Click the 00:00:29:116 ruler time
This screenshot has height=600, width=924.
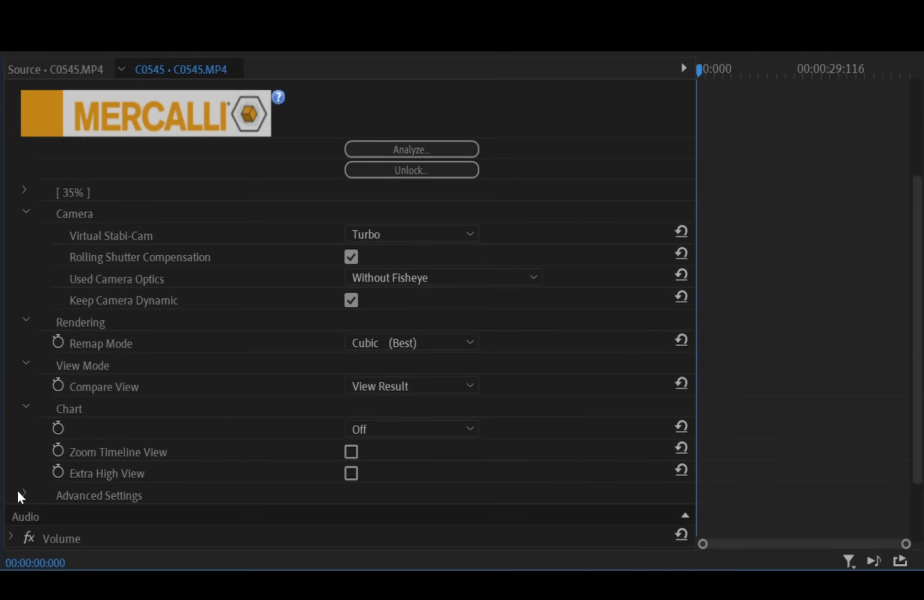tap(830, 69)
